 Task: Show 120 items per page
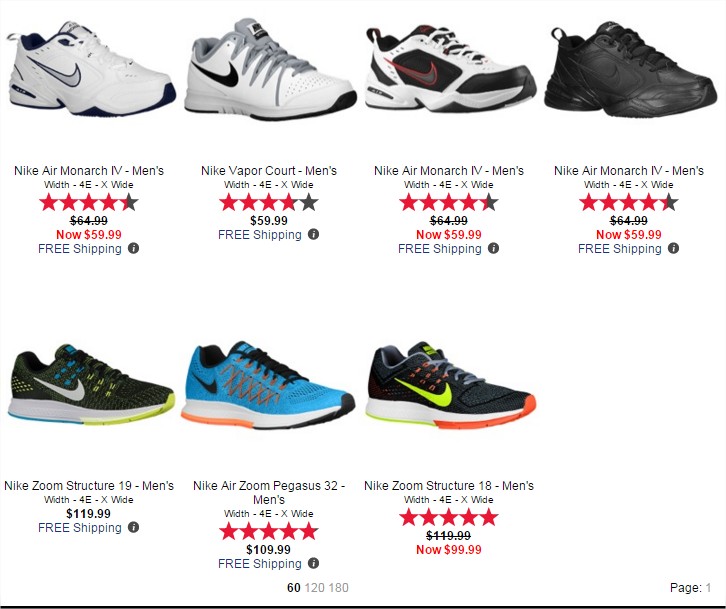(315, 588)
